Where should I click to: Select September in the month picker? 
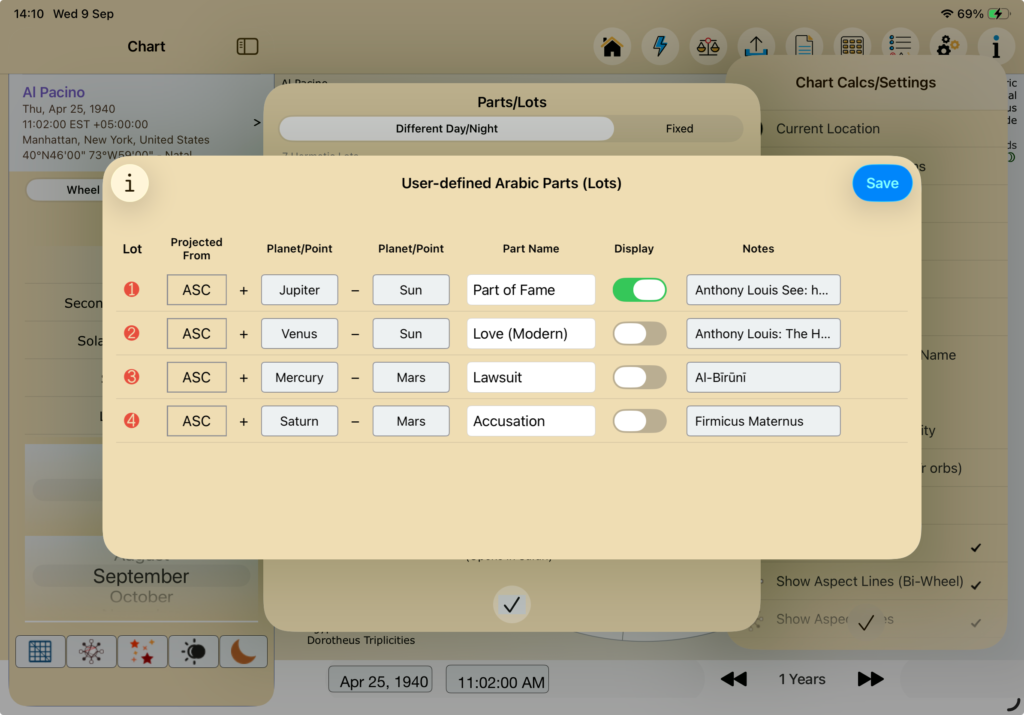pos(141,576)
